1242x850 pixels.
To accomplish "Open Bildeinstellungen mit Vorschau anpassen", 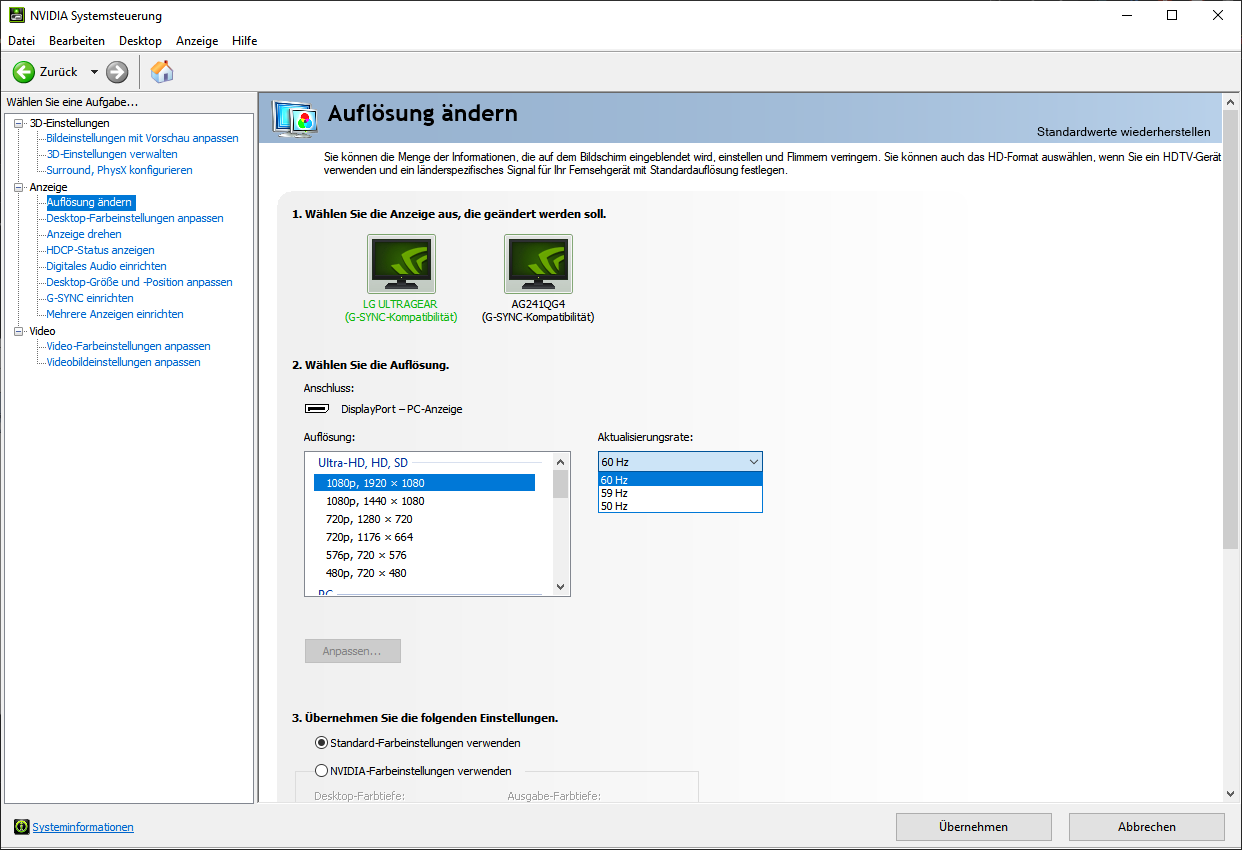I will pos(142,138).
